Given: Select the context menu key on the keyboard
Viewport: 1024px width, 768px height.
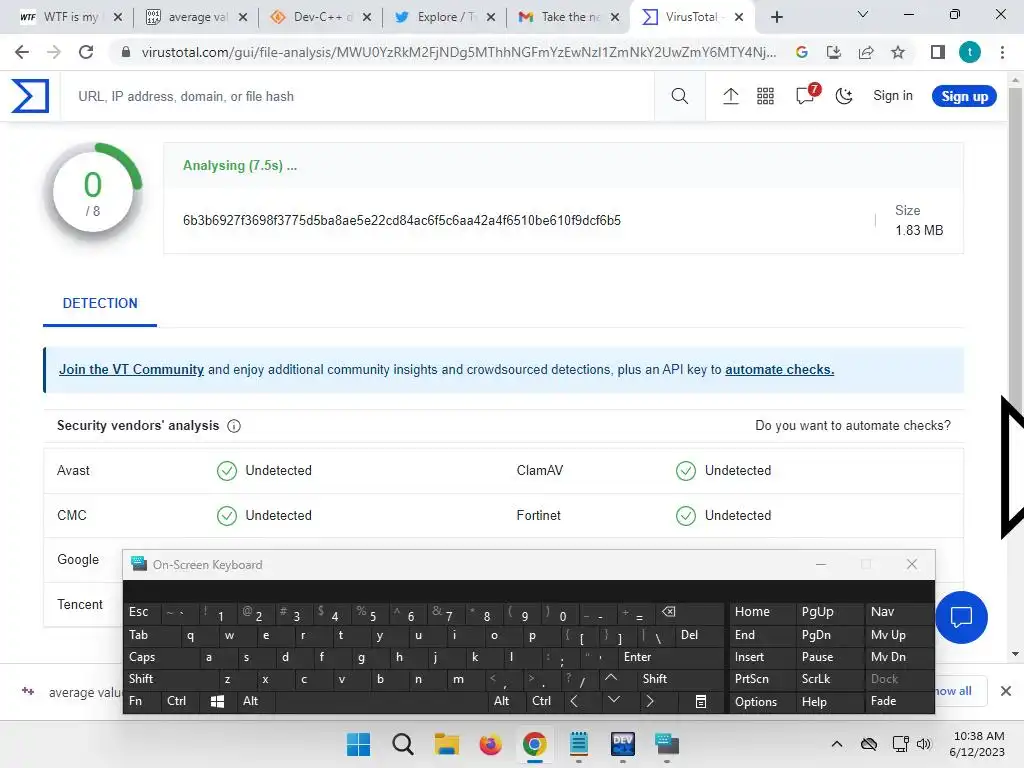Looking at the screenshot, I should [701, 701].
